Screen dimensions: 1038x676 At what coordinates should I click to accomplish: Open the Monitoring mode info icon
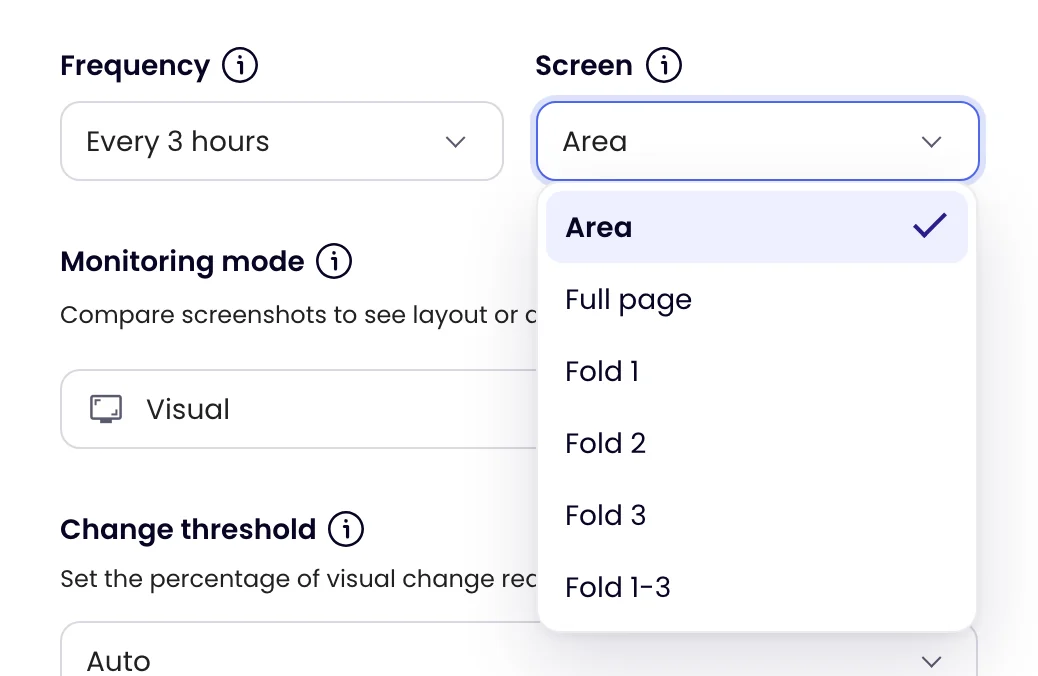[334, 261]
